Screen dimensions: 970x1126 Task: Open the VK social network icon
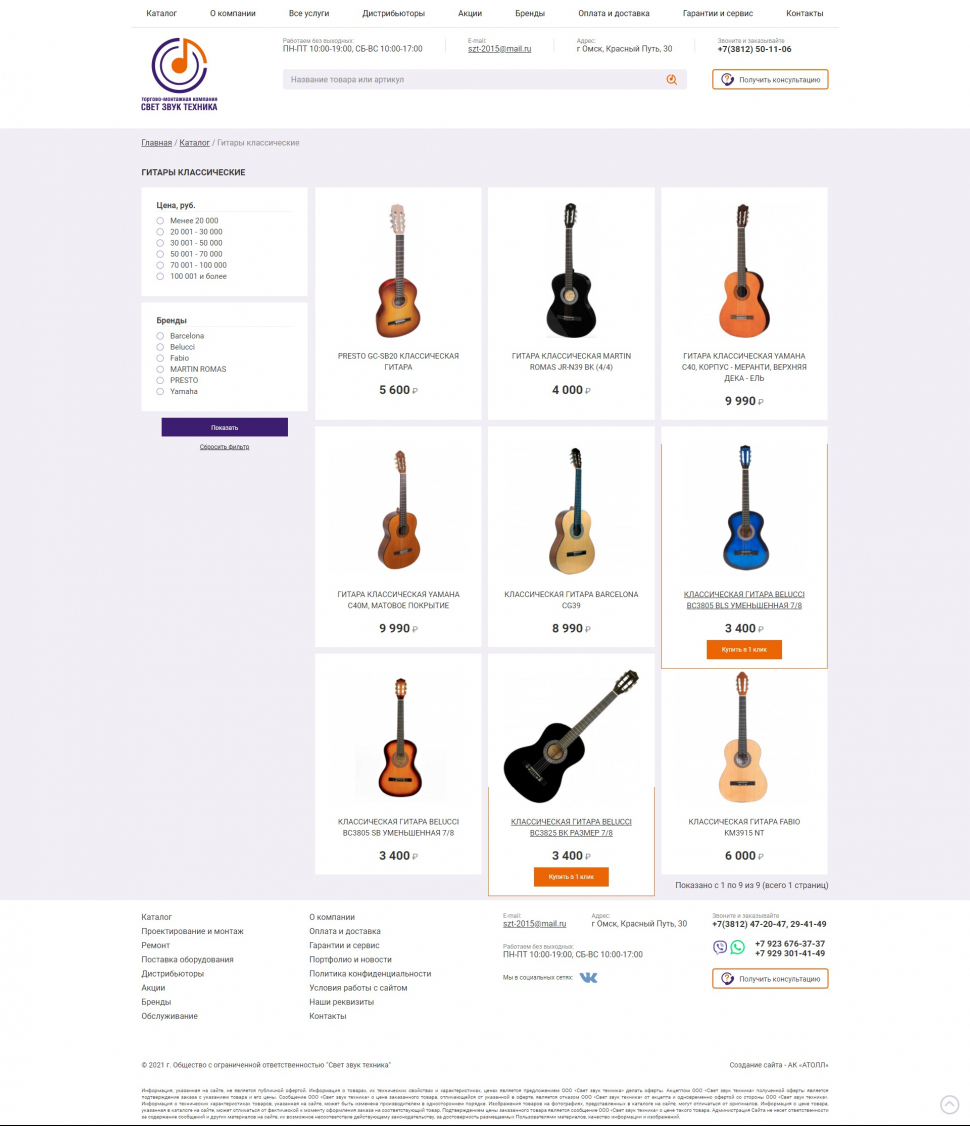(x=588, y=977)
